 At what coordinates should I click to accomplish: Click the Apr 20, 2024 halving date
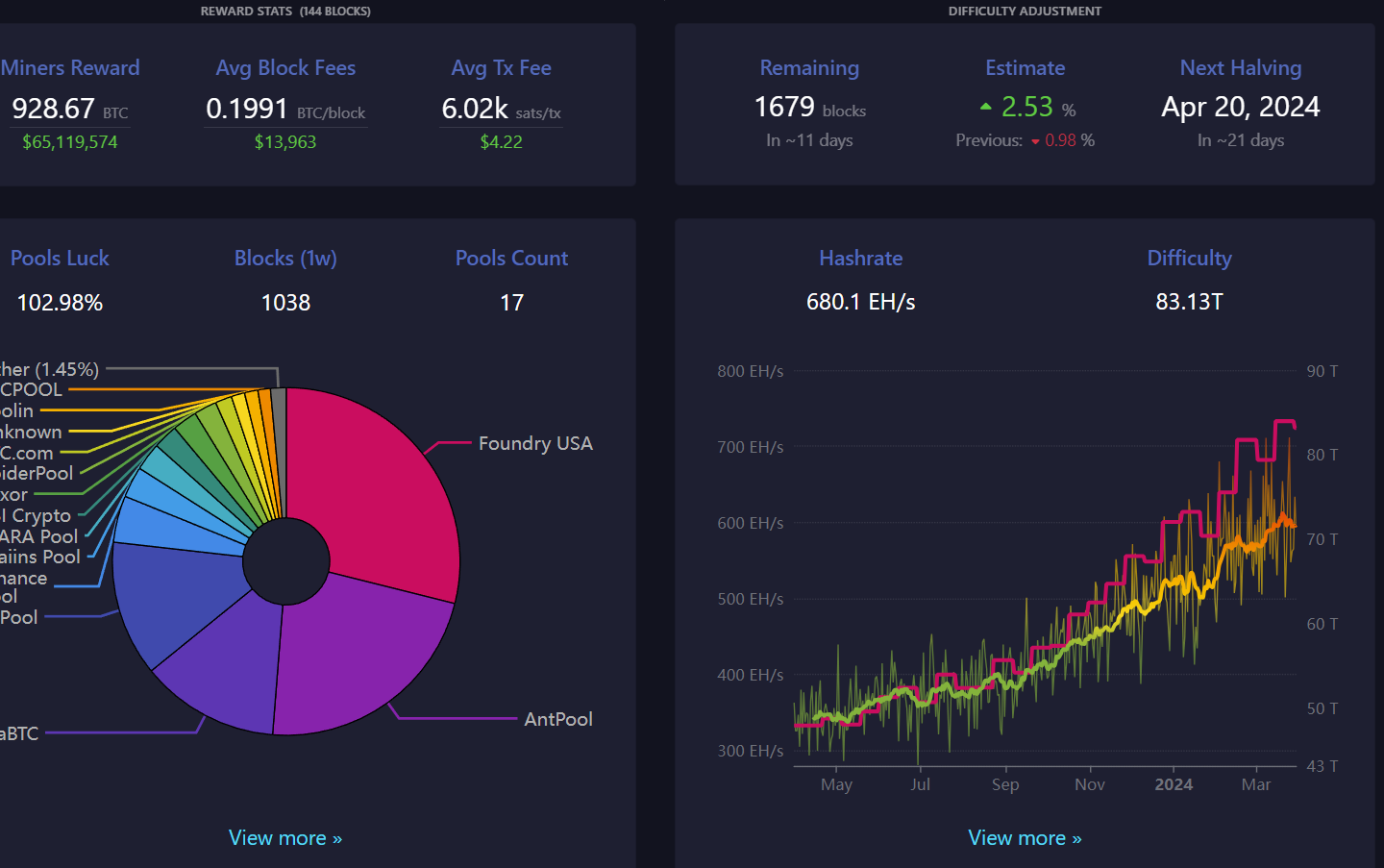[1241, 107]
